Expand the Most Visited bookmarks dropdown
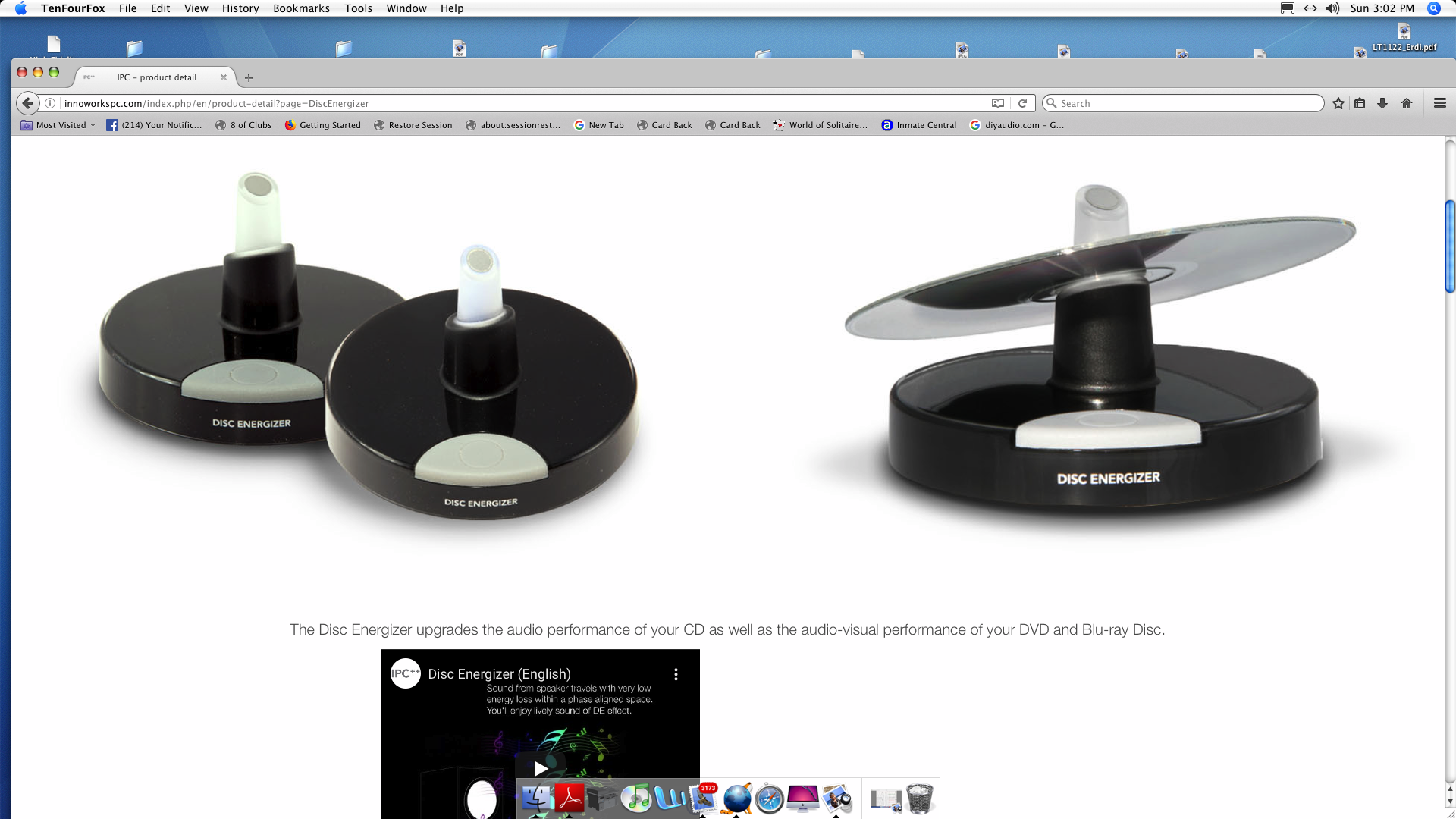1456x819 pixels. click(x=58, y=125)
